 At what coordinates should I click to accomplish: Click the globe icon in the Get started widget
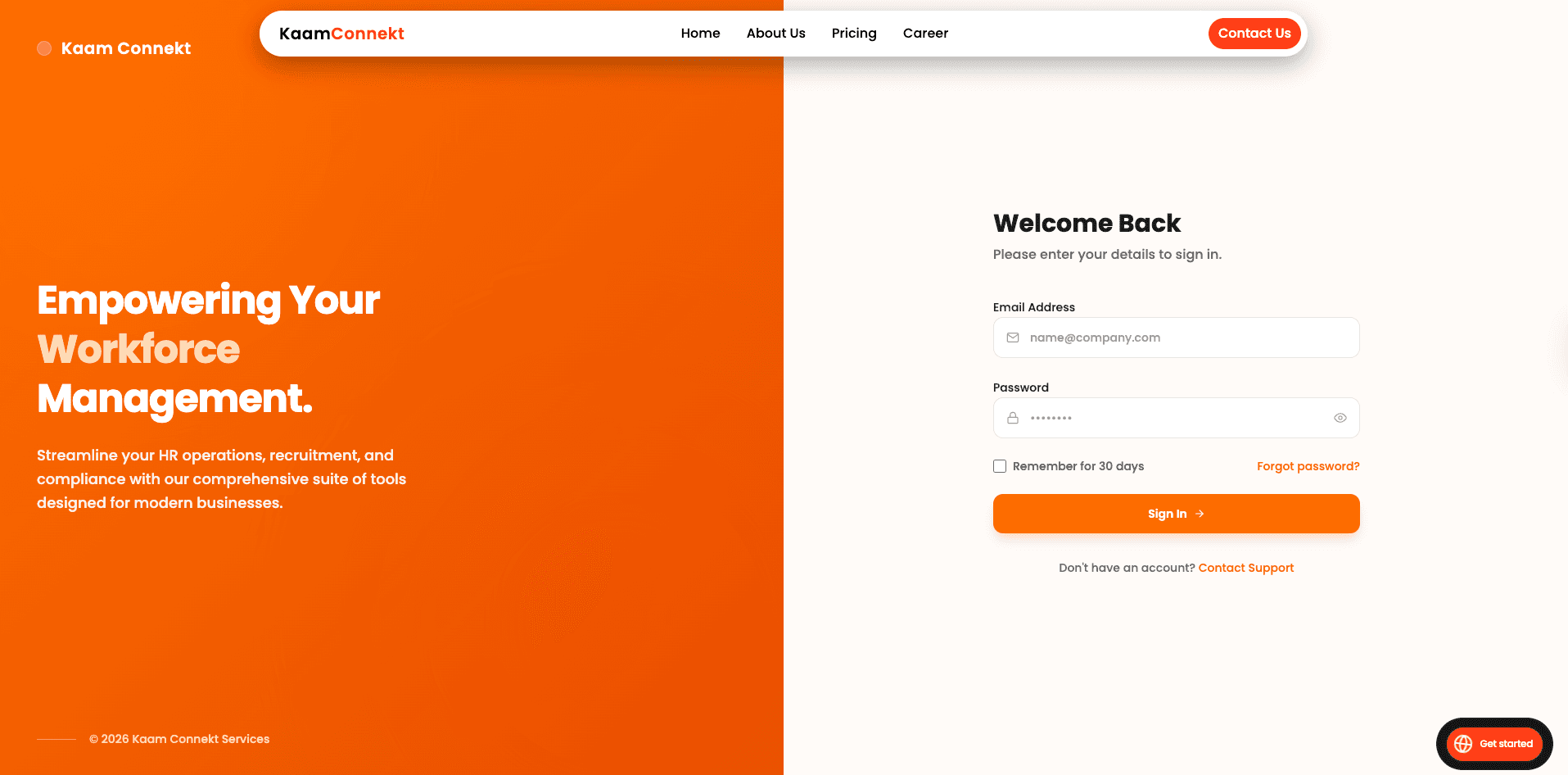[1463, 744]
